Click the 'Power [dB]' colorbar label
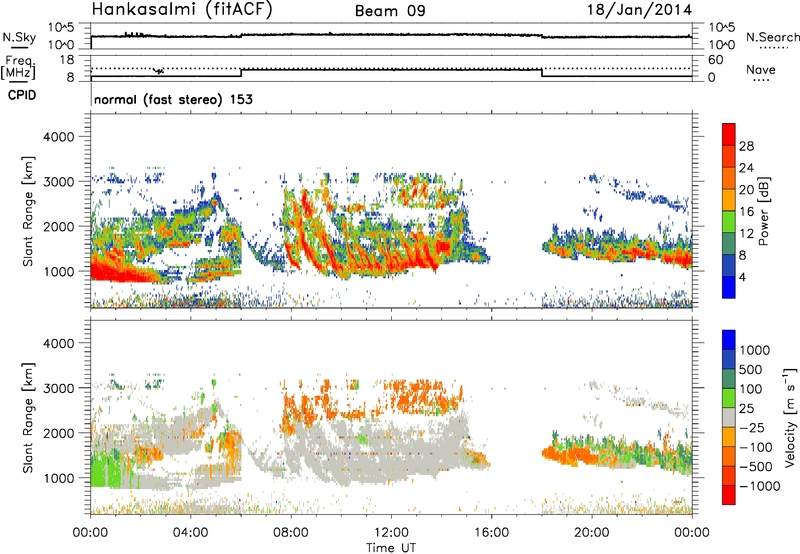 coord(763,211)
